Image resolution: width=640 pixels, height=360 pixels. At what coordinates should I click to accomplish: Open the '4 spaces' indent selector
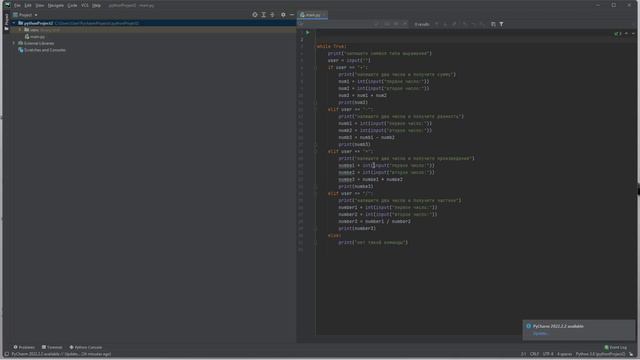(564, 354)
